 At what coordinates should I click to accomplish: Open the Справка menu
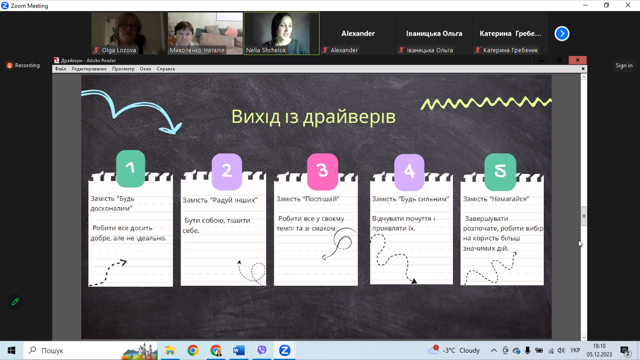166,69
